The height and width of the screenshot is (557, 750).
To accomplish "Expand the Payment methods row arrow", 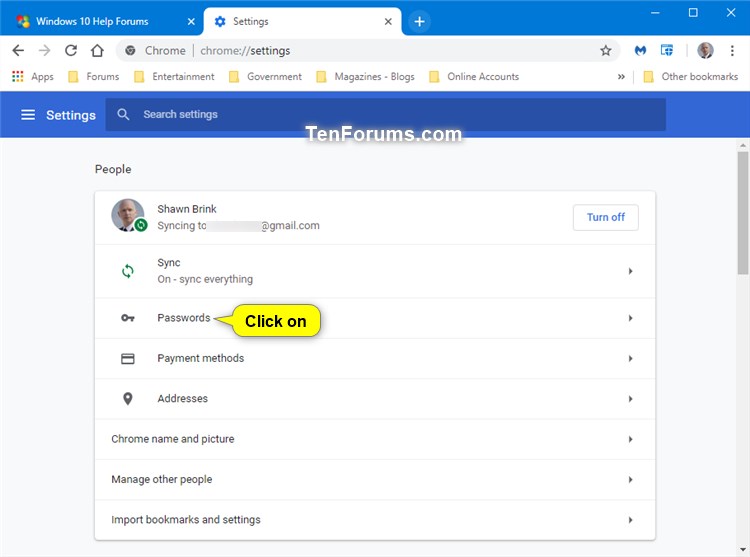I will pos(630,359).
